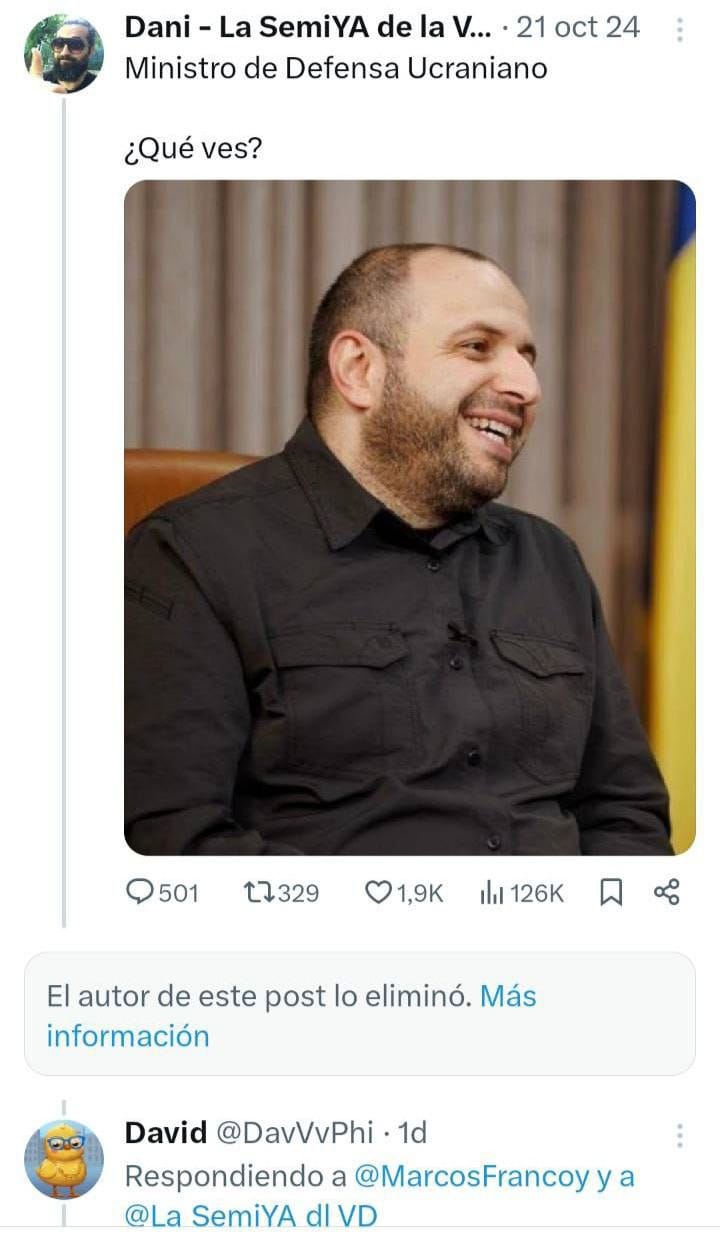Tap the @DavVvPhi handle
Viewport: 720px width, 1237px height.
tap(295, 1133)
